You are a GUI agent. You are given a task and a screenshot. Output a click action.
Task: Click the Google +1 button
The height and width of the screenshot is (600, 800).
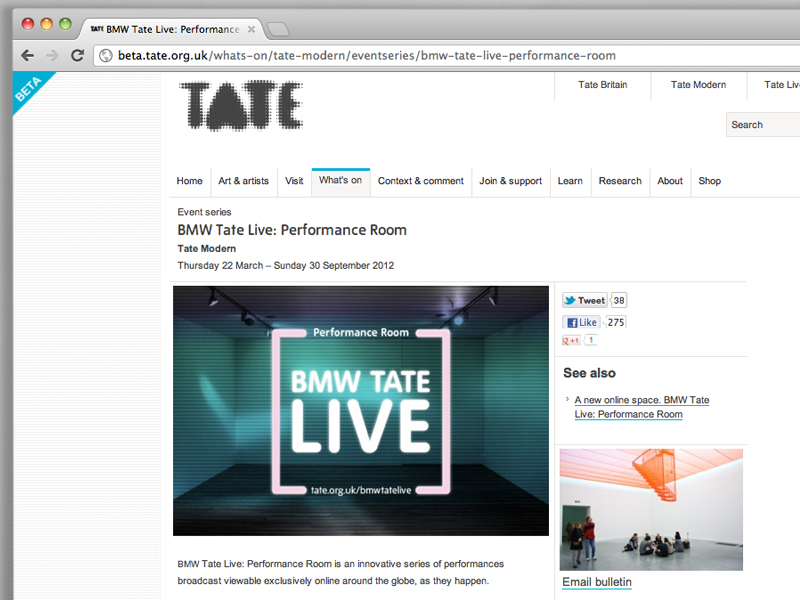[572, 341]
